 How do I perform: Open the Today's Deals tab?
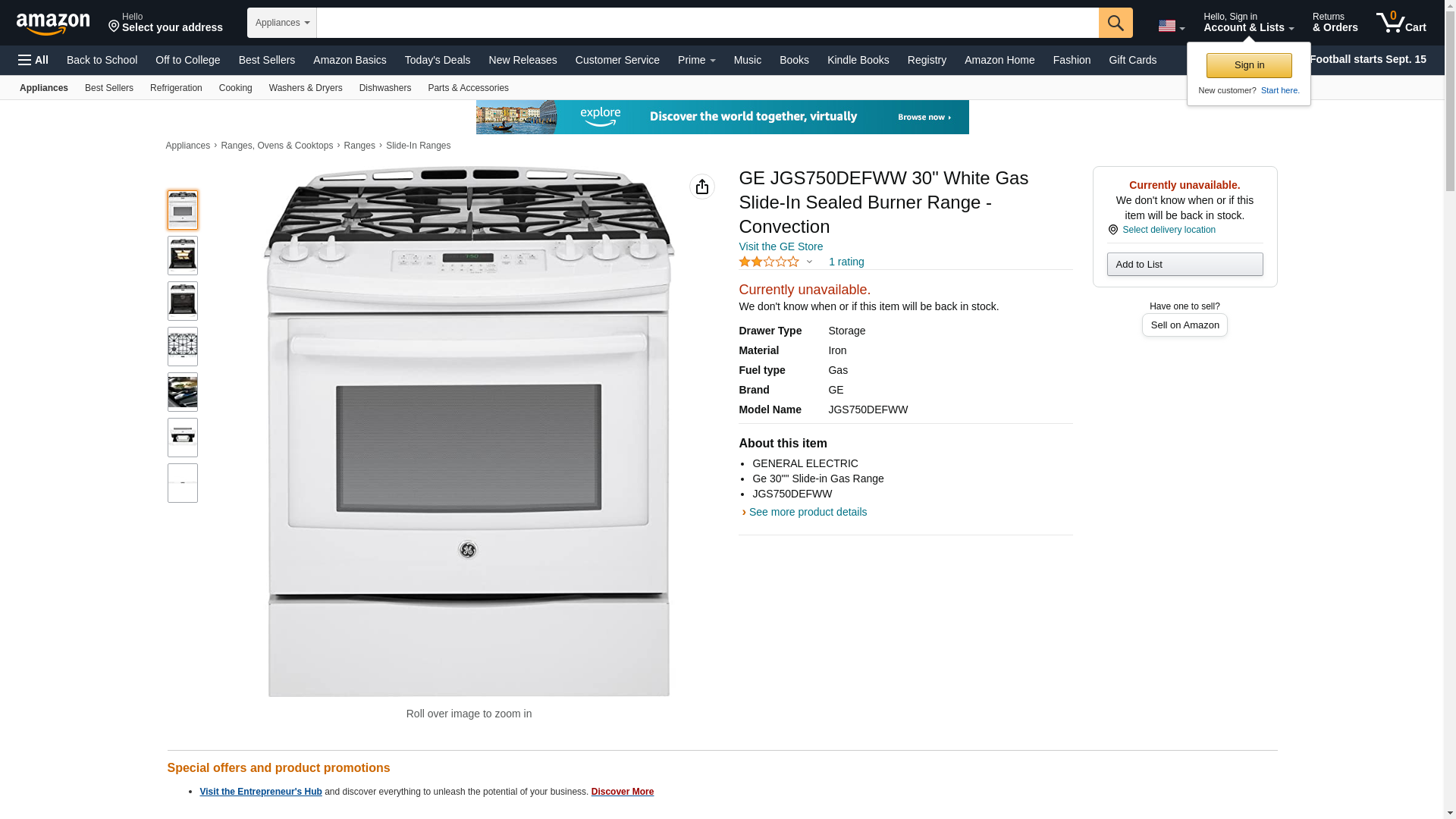(438, 60)
